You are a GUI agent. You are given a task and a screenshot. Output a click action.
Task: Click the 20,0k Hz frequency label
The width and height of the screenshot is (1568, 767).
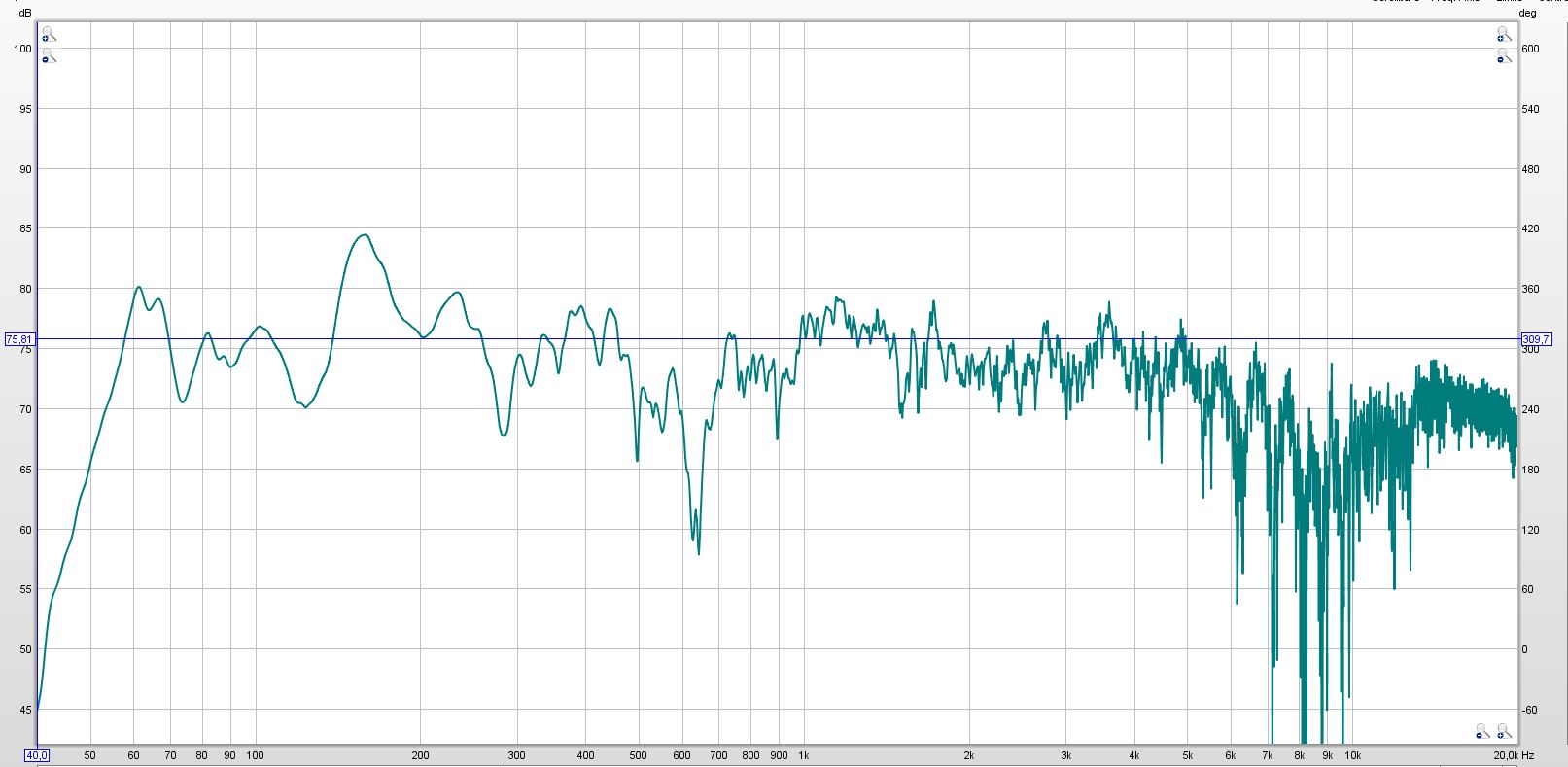[x=1514, y=755]
